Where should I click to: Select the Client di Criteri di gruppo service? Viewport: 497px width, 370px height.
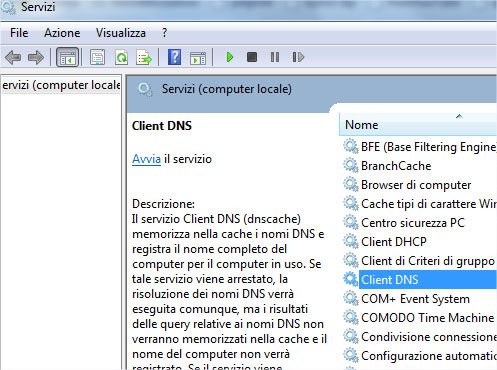click(428, 261)
